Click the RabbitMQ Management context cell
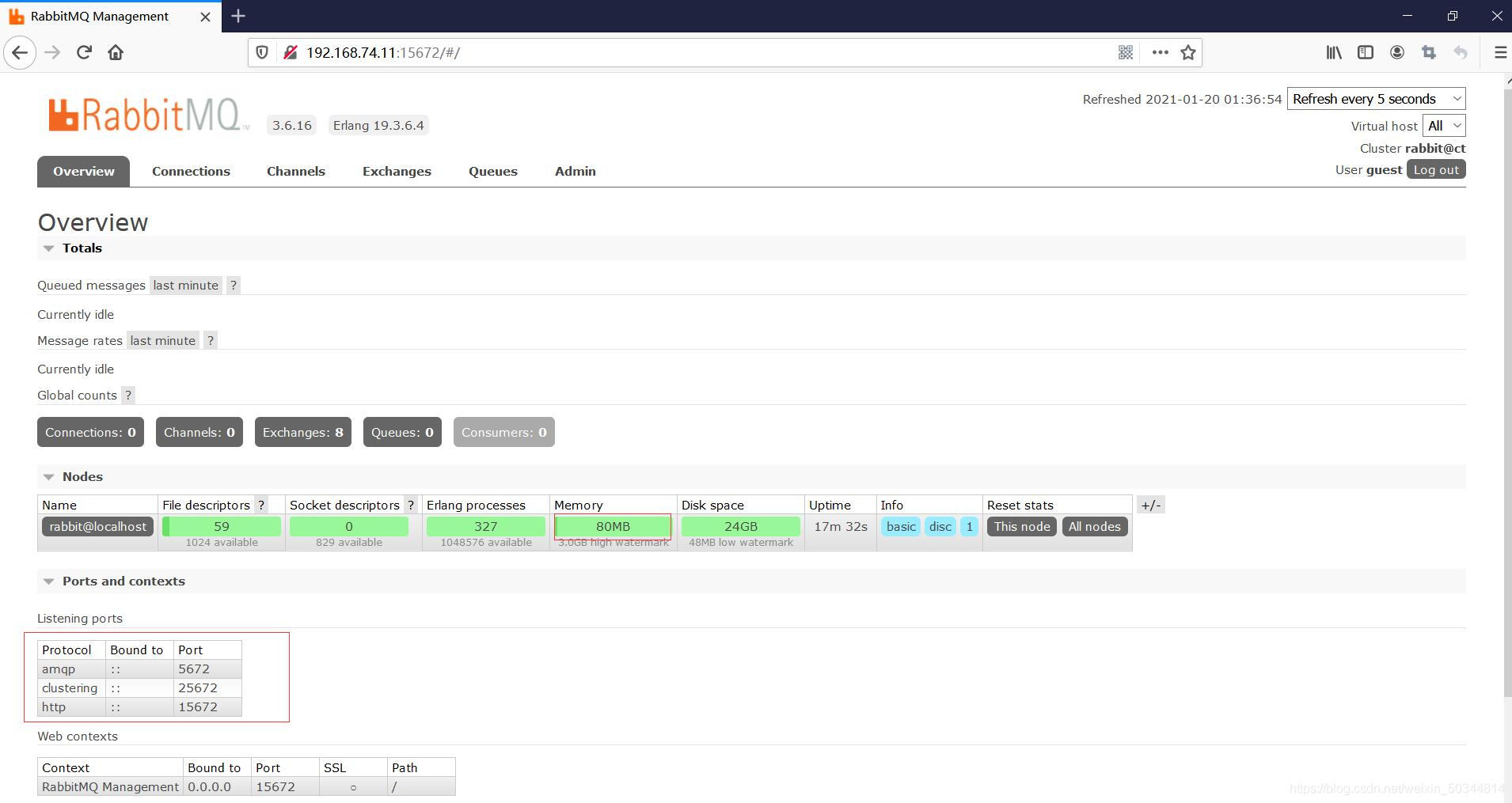1512x803 pixels. tap(110, 787)
